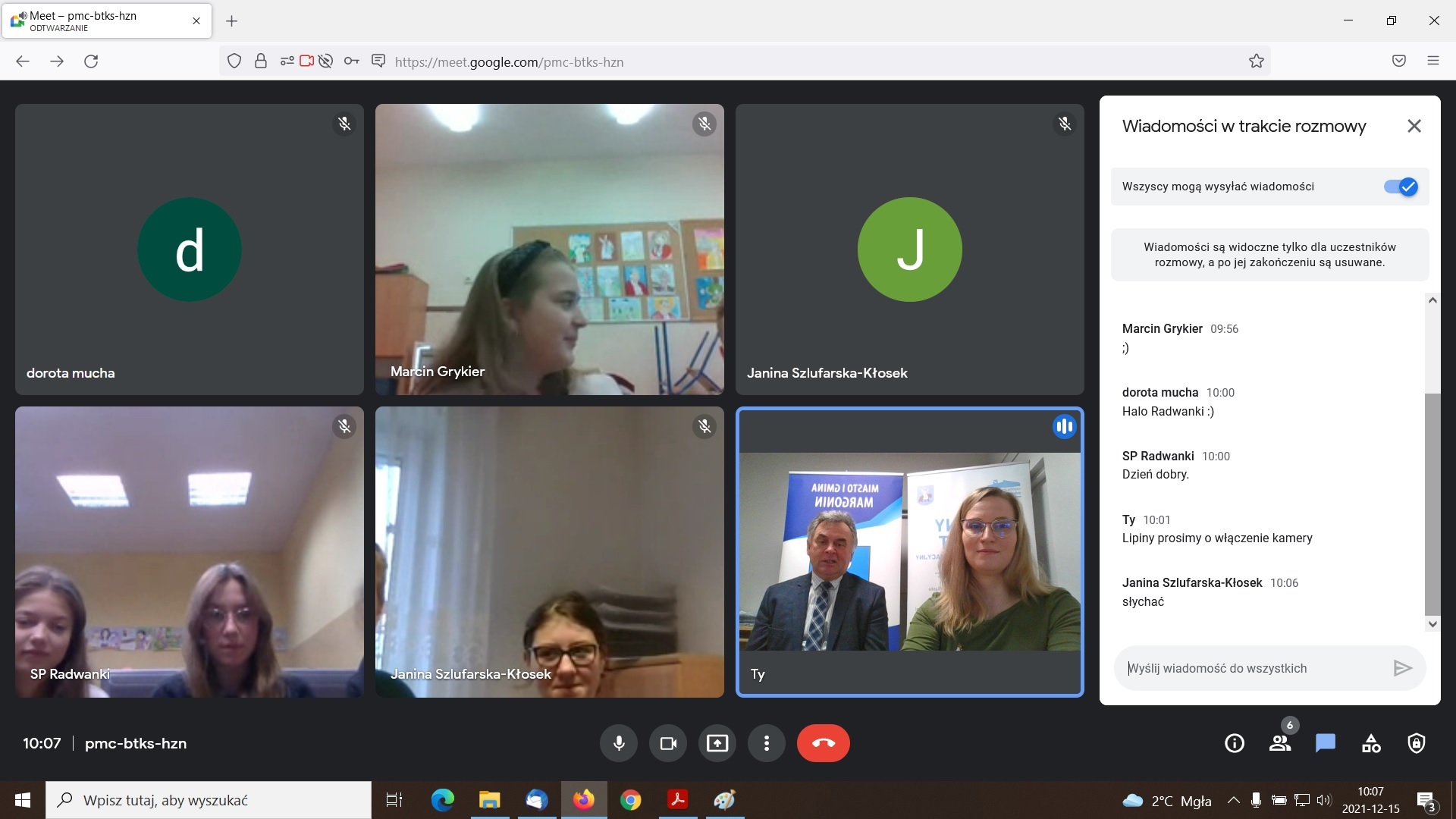Image resolution: width=1456 pixels, height=819 pixels.
Task: Select the Meet pmc-btks-hzn browser tab
Action: pos(106,20)
